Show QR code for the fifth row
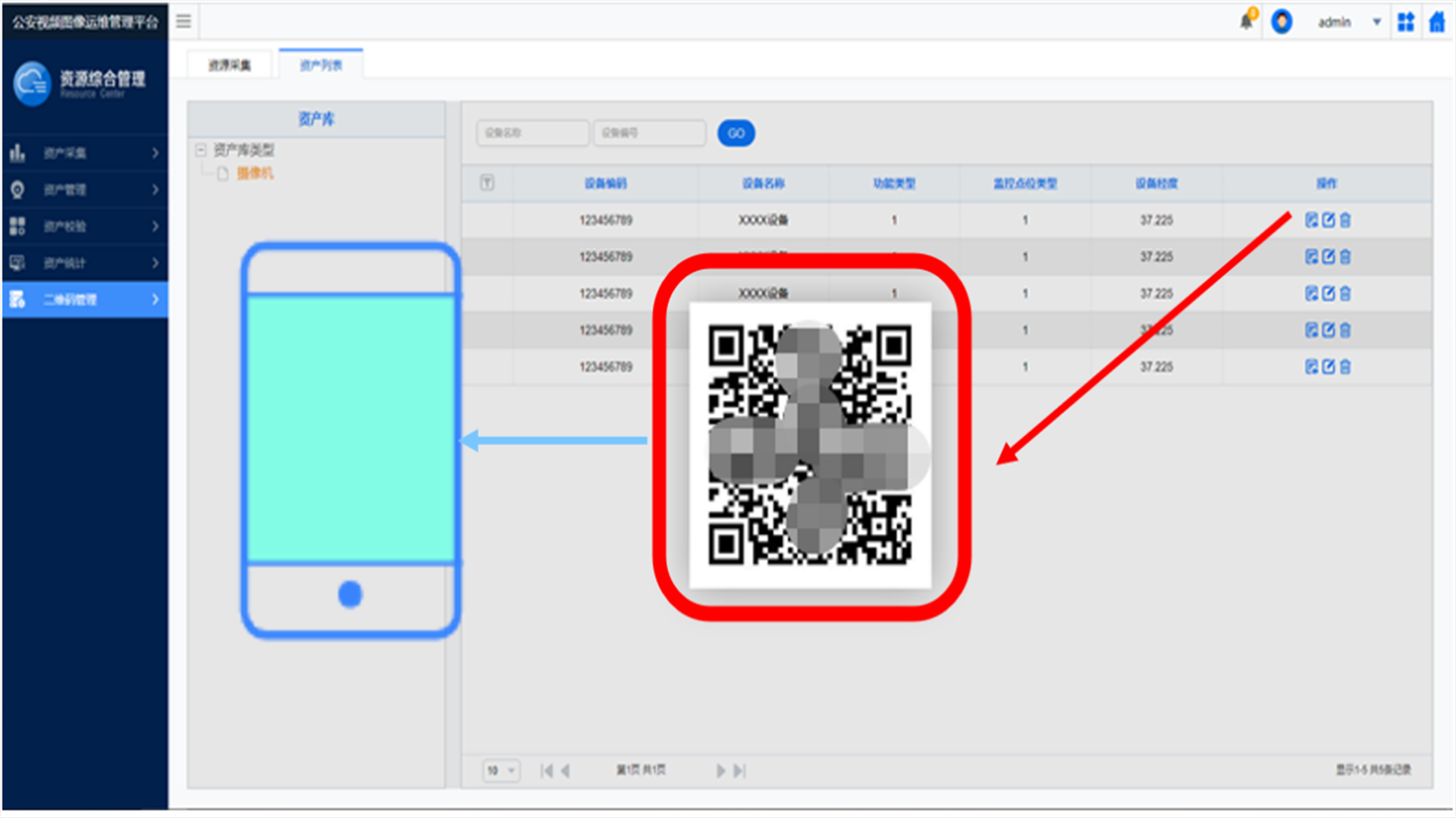The width and height of the screenshot is (1456, 818). [1311, 366]
